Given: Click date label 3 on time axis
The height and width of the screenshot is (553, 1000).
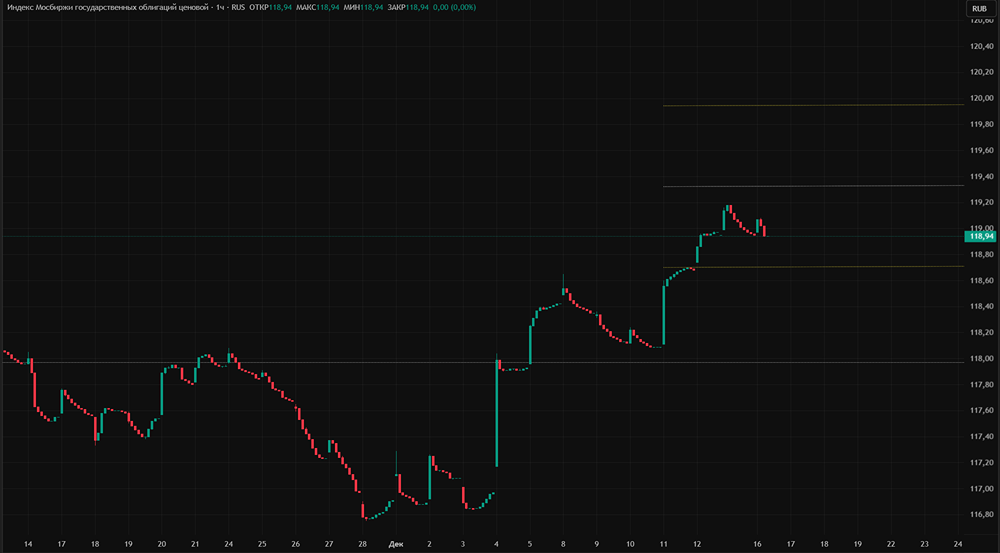Looking at the screenshot, I should pos(463,544).
